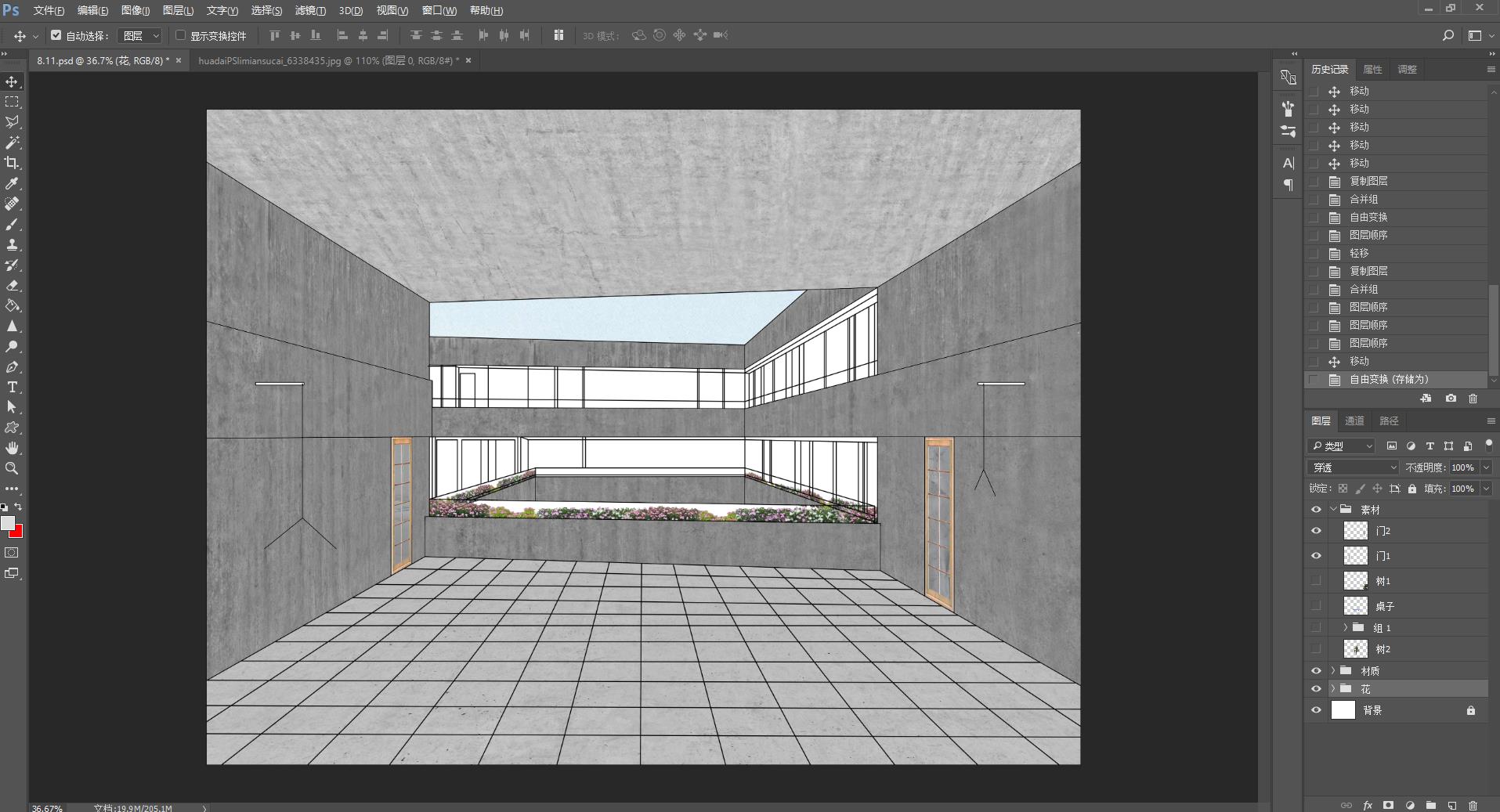The width and height of the screenshot is (1500, 812).
Task: Collapse the 素材 layer group
Action: click(1333, 510)
